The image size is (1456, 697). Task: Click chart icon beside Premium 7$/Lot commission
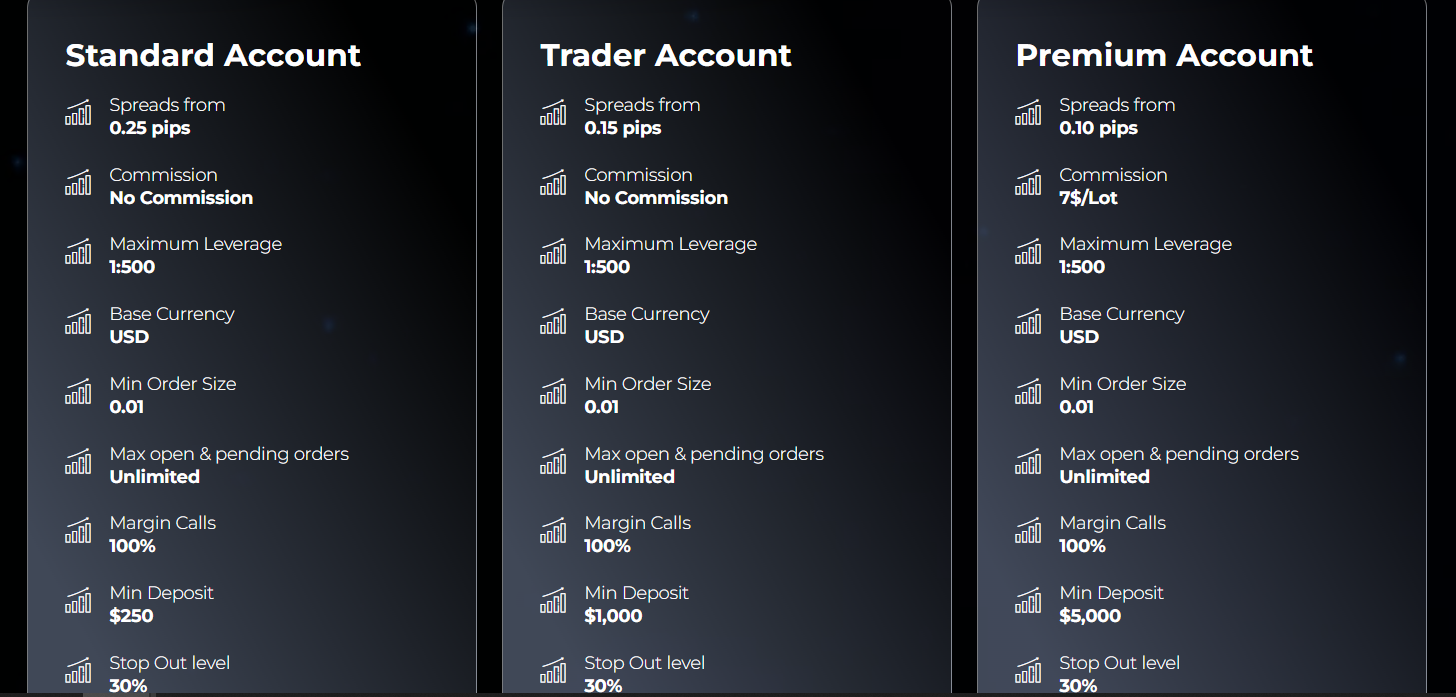point(1028,183)
